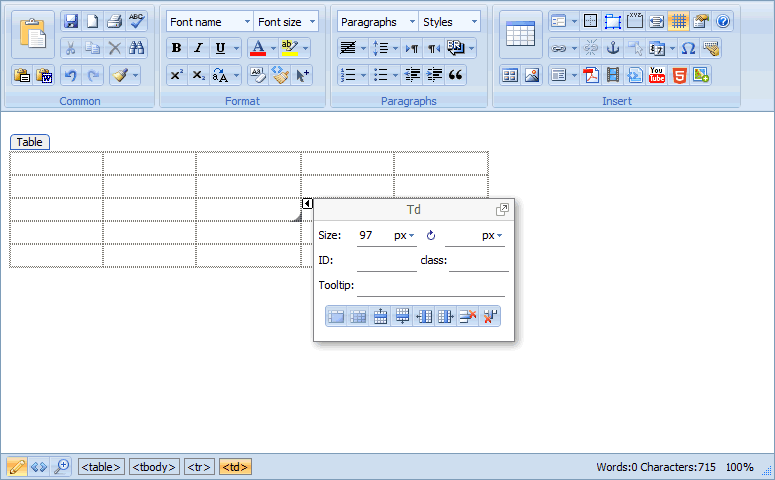The height and width of the screenshot is (480, 775).
Task: Click the large Insert Table icon
Action: 520,34
